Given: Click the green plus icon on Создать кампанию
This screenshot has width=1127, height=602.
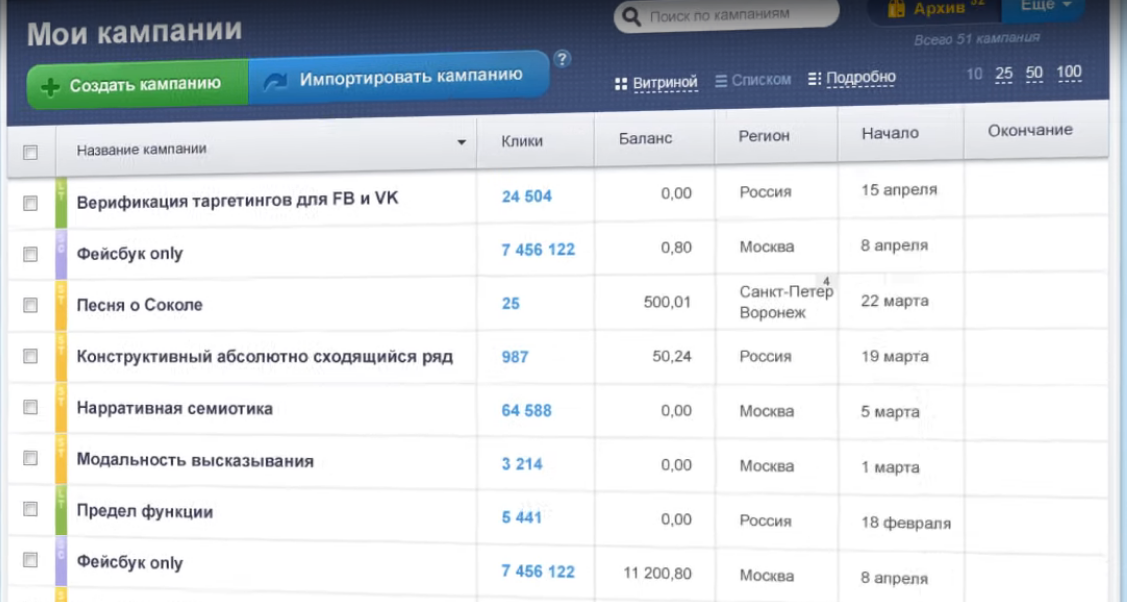Looking at the screenshot, I should click(x=50, y=87).
